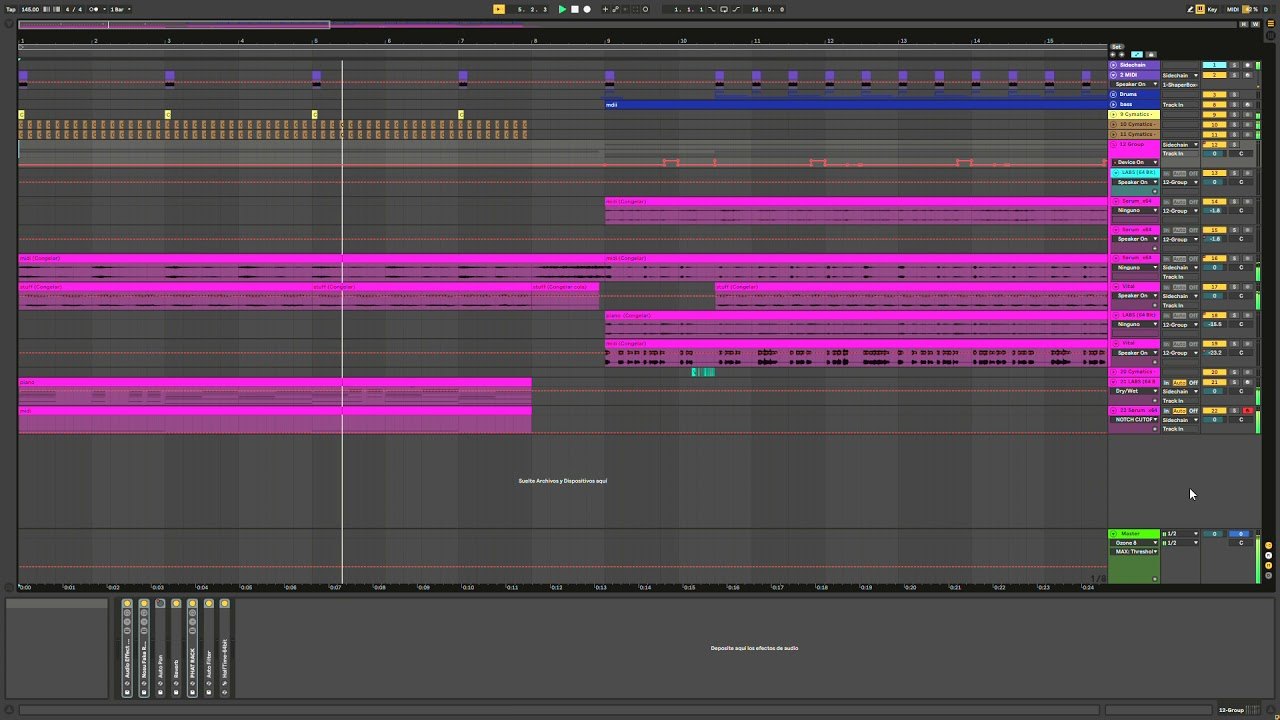Select the blue mdii clip on bass track
This screenshot has height=720, width=1280.
(x=855, y=104)
